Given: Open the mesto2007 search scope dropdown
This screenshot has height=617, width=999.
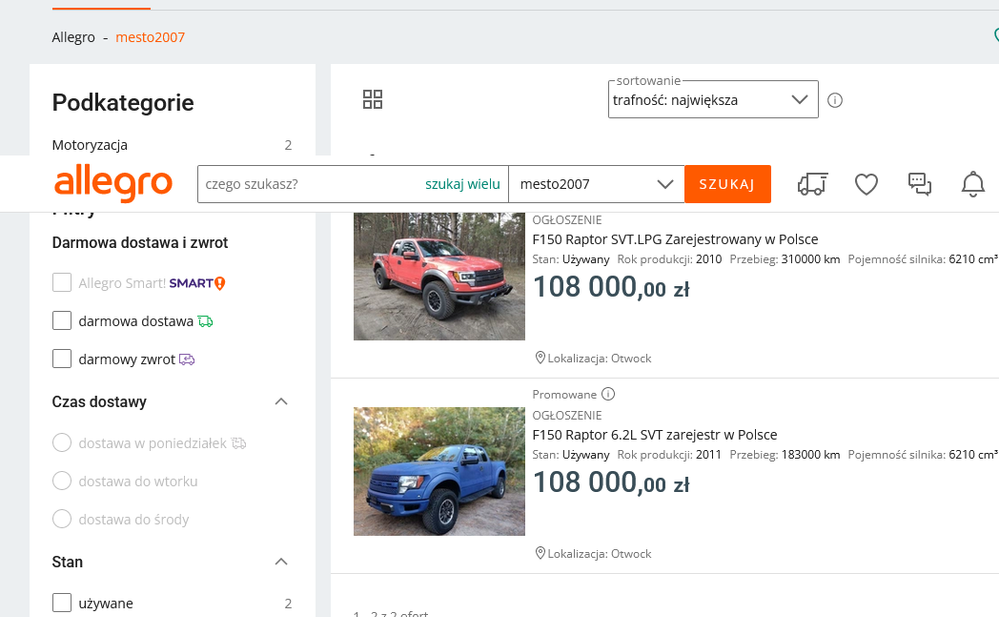Looking at the screenshot, I should coord(596,184).
